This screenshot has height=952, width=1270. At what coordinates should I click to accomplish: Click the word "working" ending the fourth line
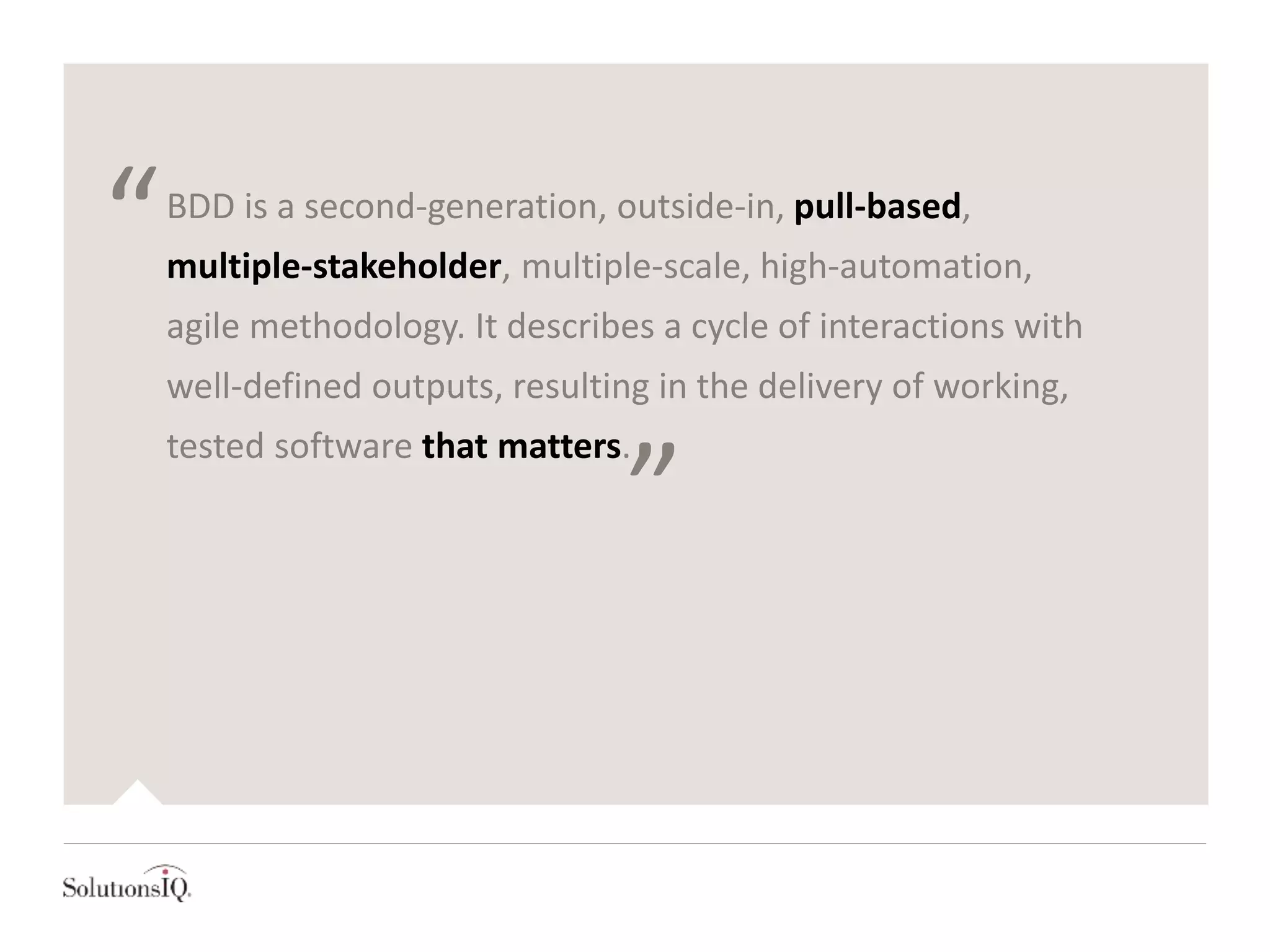click(995, 387)
